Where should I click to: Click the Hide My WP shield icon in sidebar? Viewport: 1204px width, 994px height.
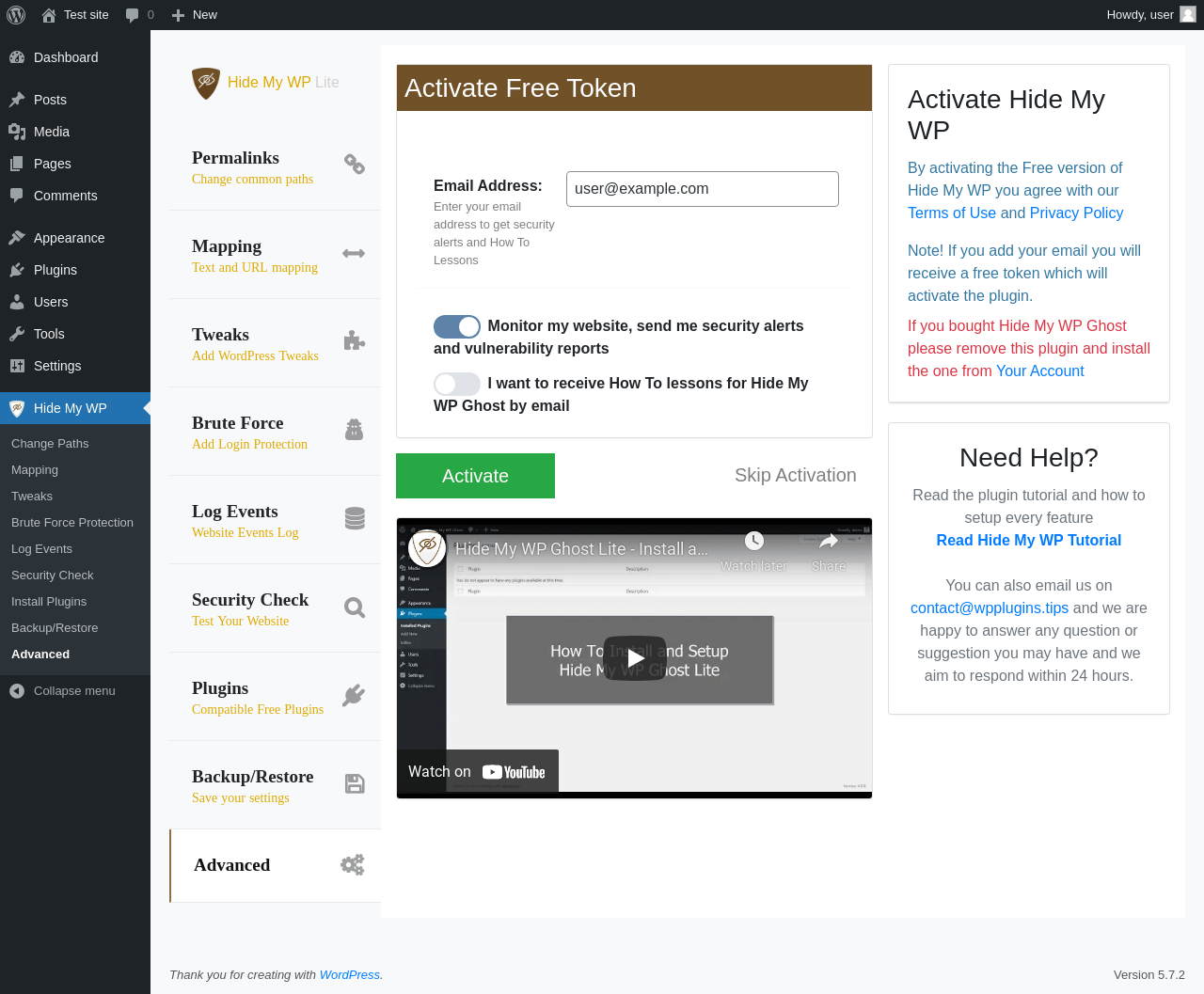point(17,408)
